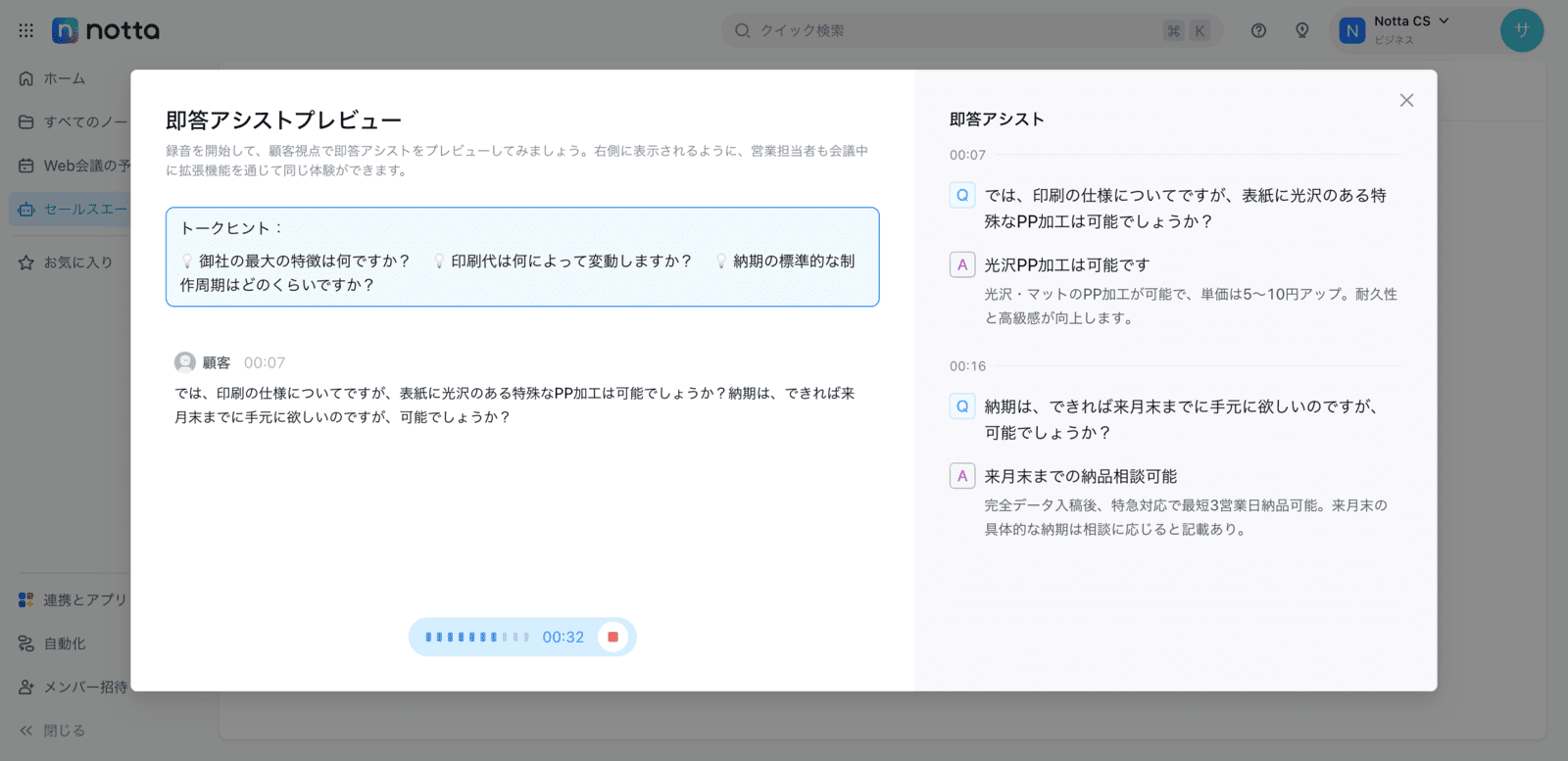Click the A icon for 光沢PP加工は可能です

[962, 264]
